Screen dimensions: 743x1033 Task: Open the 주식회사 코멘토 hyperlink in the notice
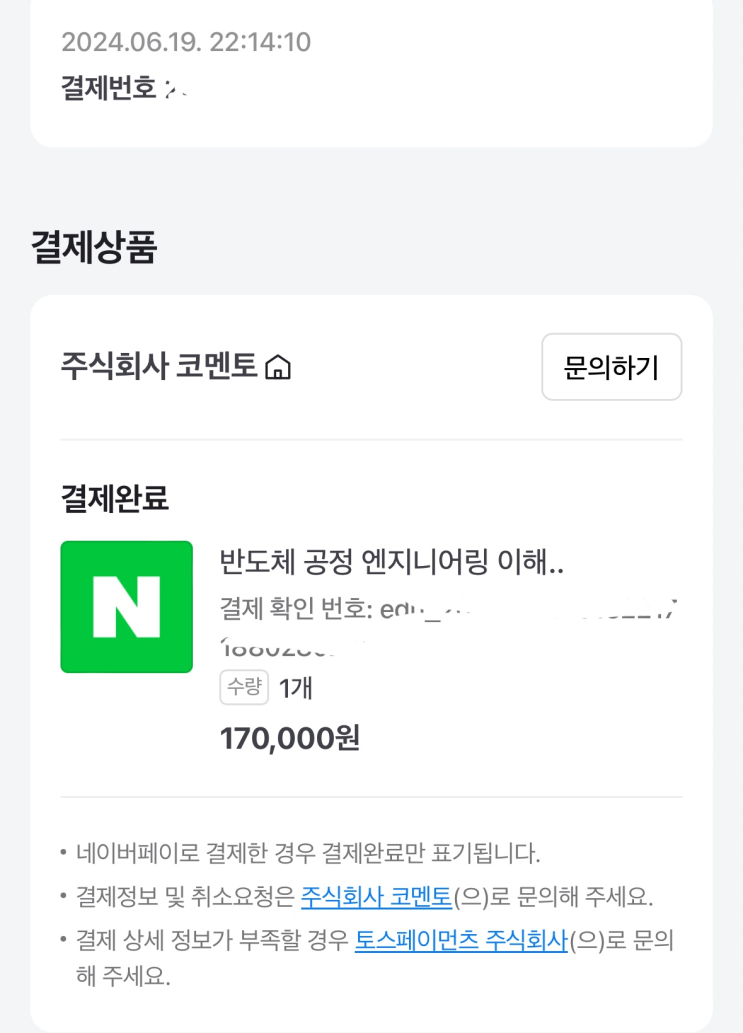pos(376,897)
